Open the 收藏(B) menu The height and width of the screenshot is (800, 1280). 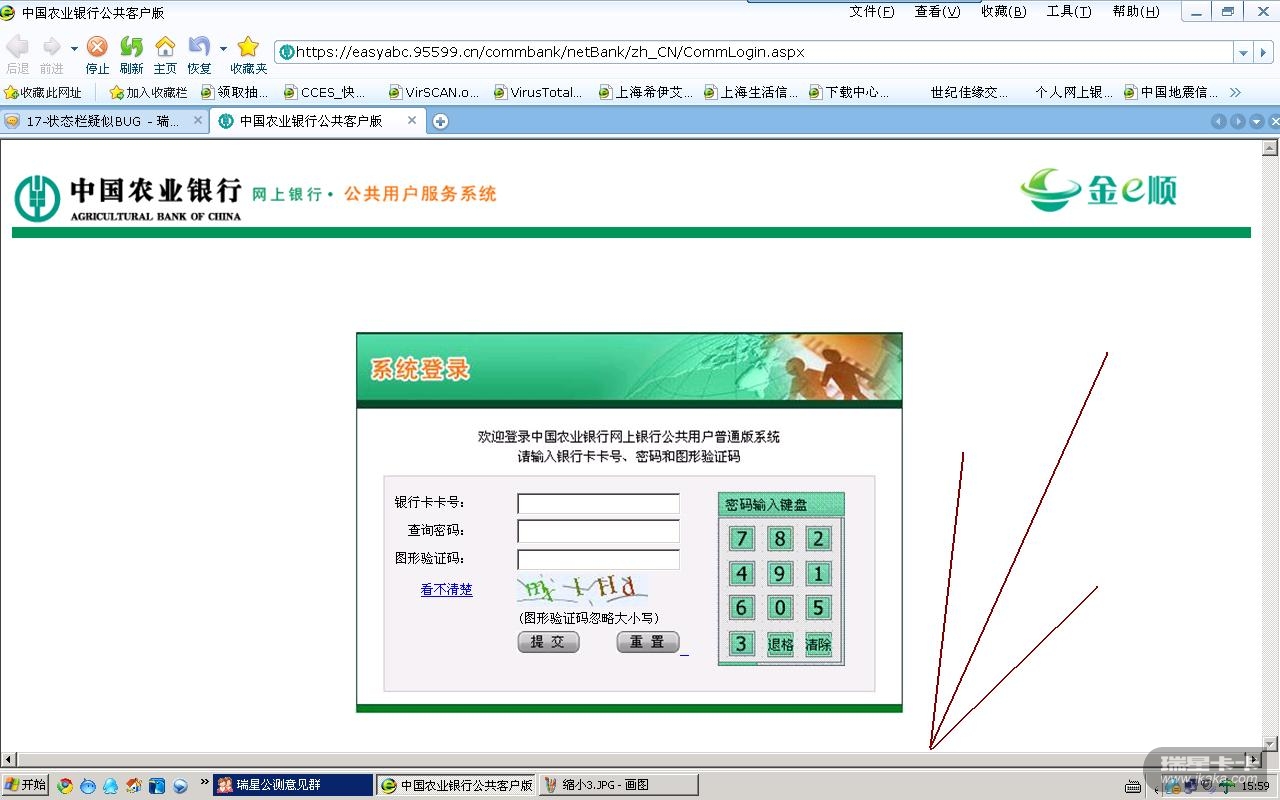pyautogui.click(x=1003, y=12)
